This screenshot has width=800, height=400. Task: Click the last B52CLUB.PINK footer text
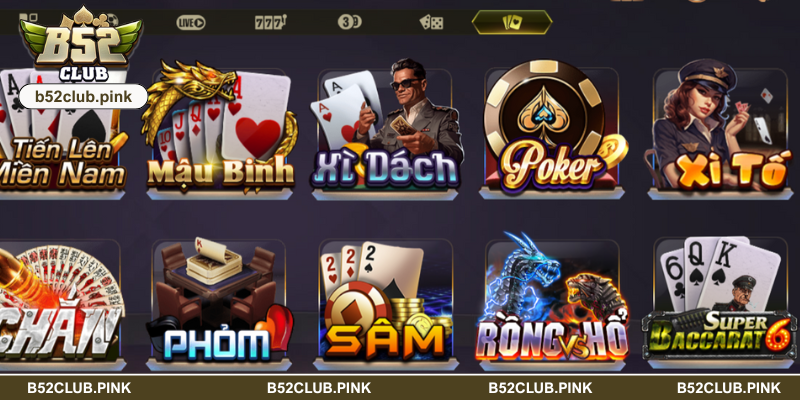tap(729, 388)
